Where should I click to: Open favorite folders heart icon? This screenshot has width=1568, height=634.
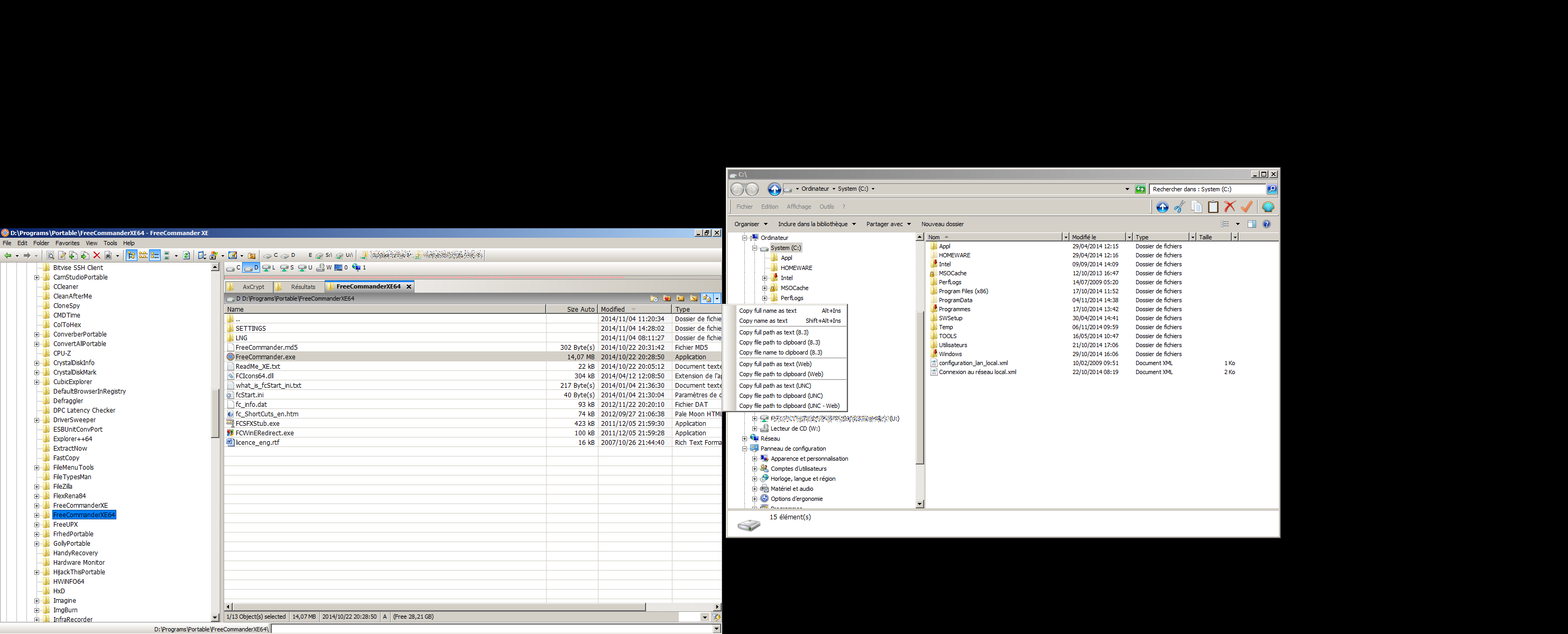[667, 299]
